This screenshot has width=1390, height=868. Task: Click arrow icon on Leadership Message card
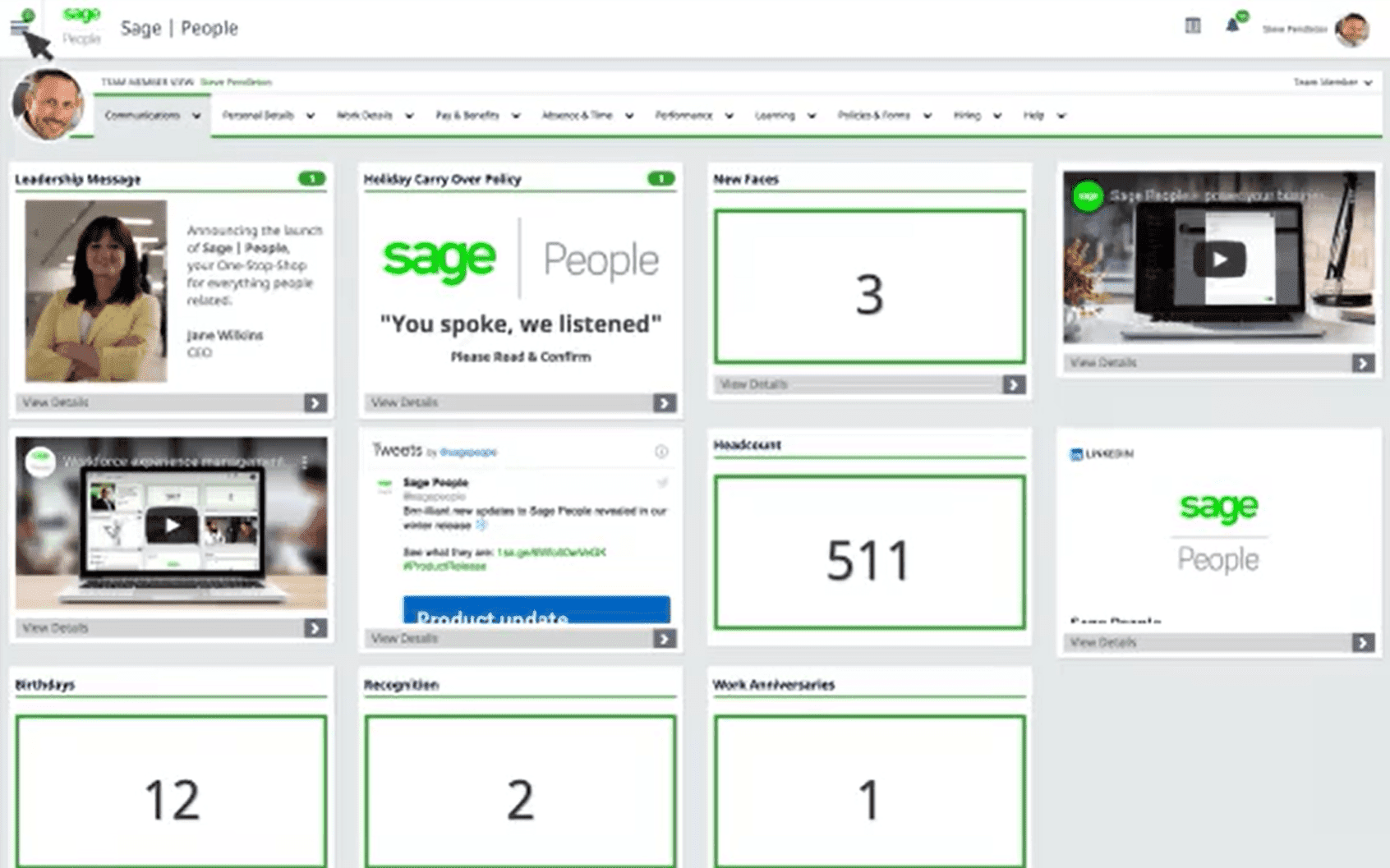[x=315, y=402]
